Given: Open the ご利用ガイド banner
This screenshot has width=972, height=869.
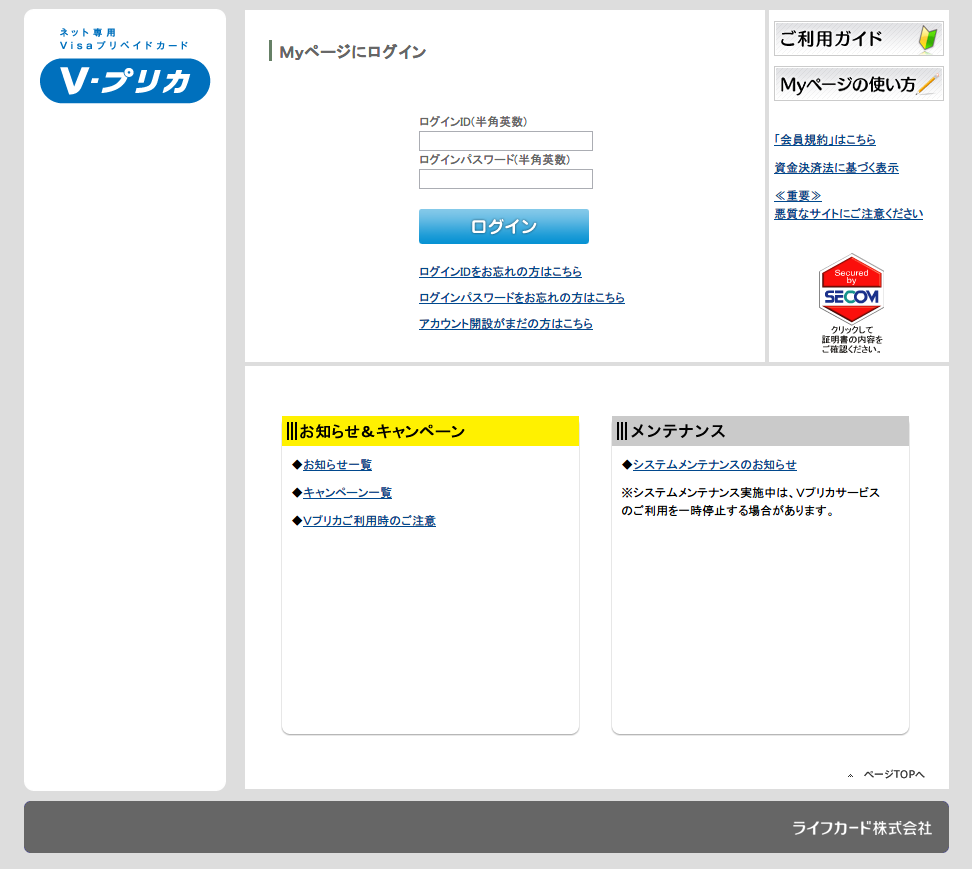Looking at the screenshot, I should [858, 39].
